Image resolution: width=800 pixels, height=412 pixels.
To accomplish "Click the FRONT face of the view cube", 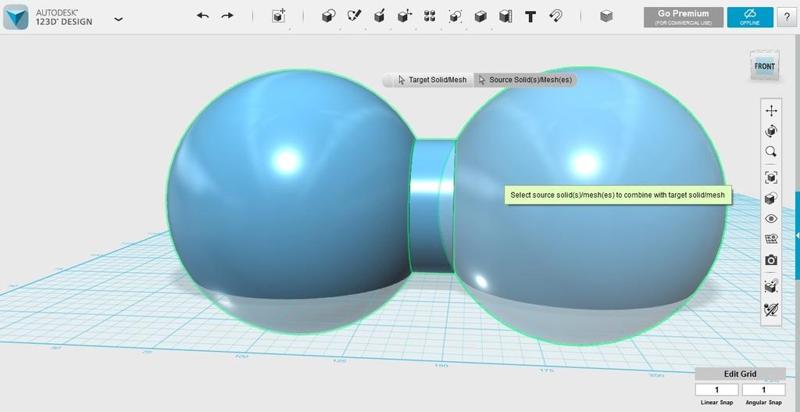I will pos(764,66).
